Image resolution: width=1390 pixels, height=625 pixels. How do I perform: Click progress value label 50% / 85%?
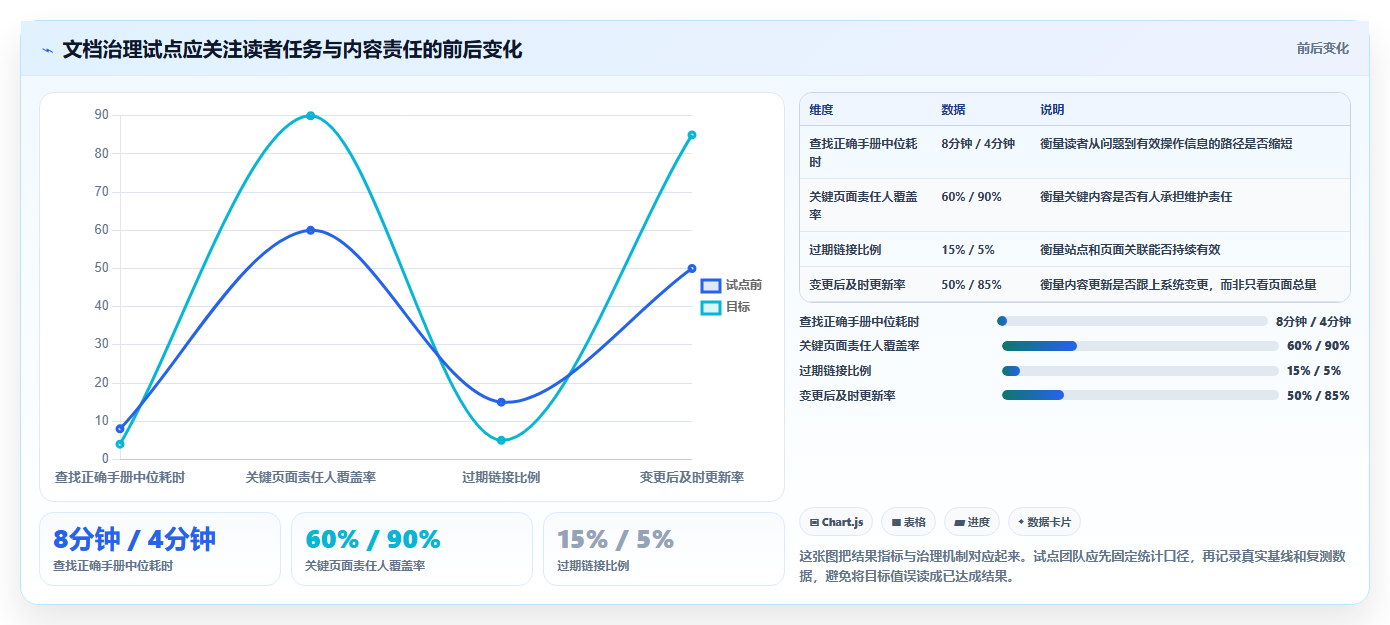[1318, 396]
